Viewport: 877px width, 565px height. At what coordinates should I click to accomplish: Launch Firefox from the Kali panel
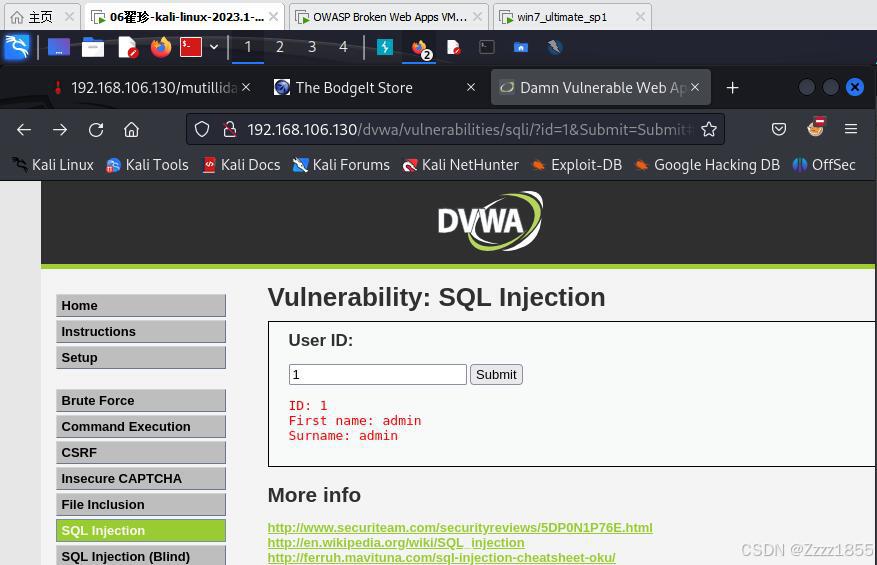[161, 47]
